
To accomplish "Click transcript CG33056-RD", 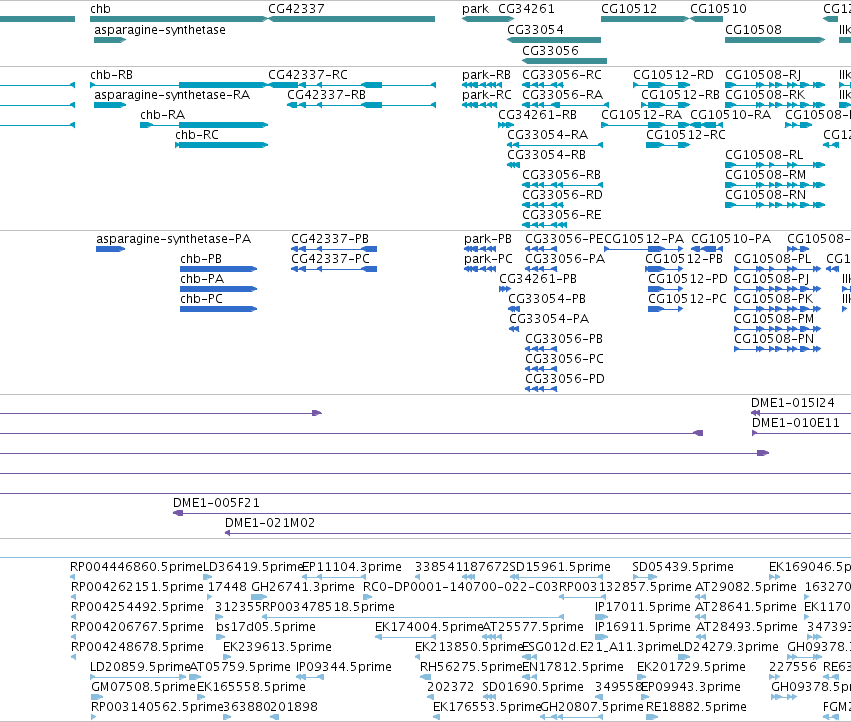I will click(562, 195).
